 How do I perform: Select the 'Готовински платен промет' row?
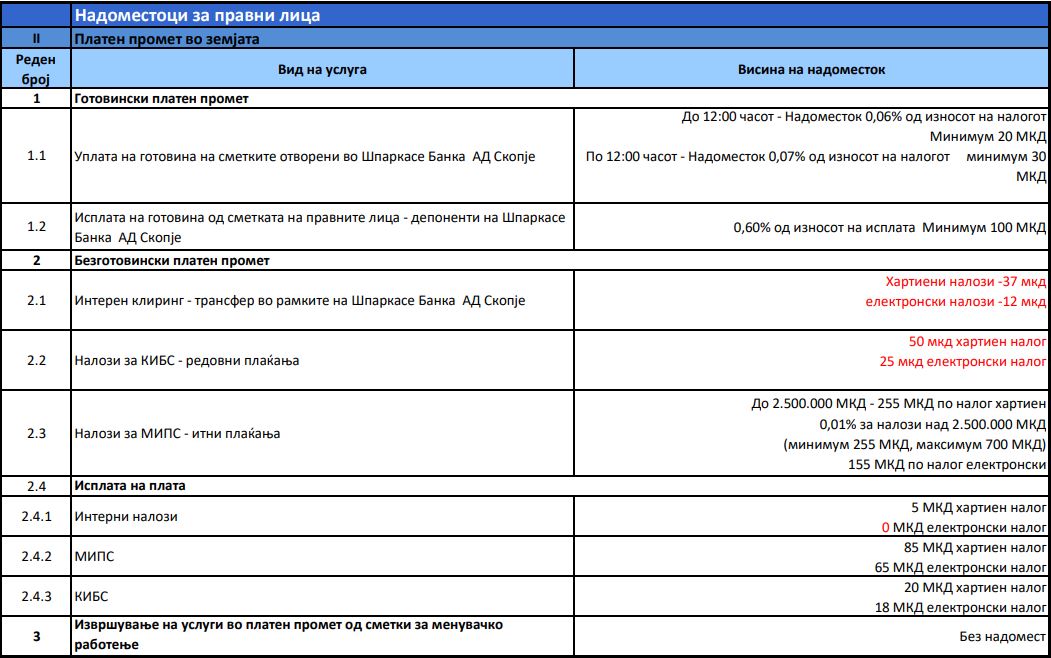161,99
